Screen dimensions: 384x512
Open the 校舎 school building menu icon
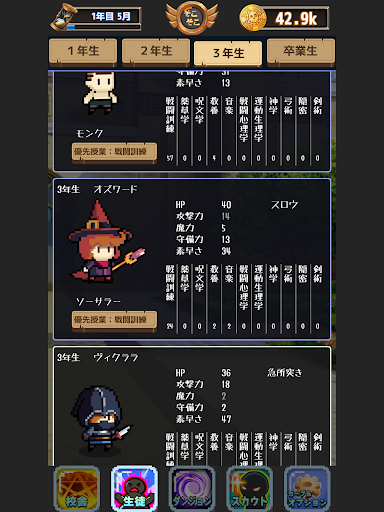tap(77, 489)
